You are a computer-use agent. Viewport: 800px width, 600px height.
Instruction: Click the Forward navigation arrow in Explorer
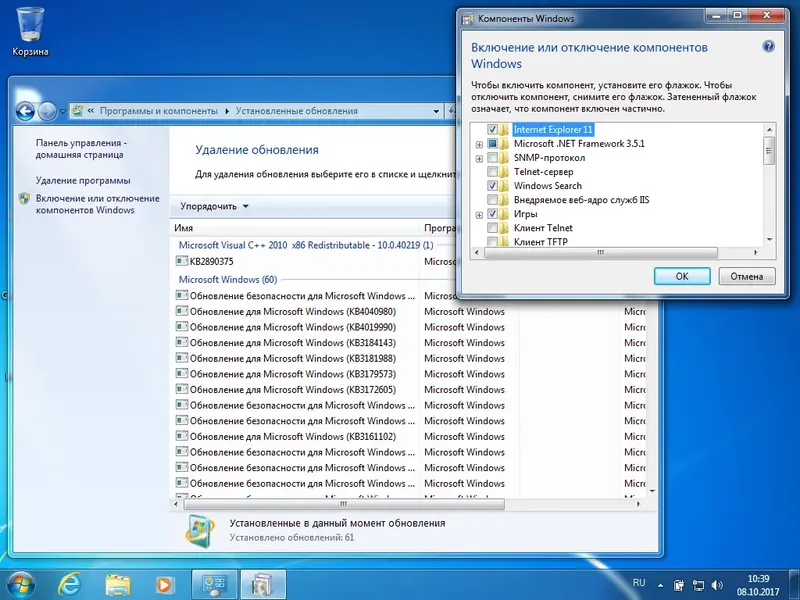pos(47,111)
